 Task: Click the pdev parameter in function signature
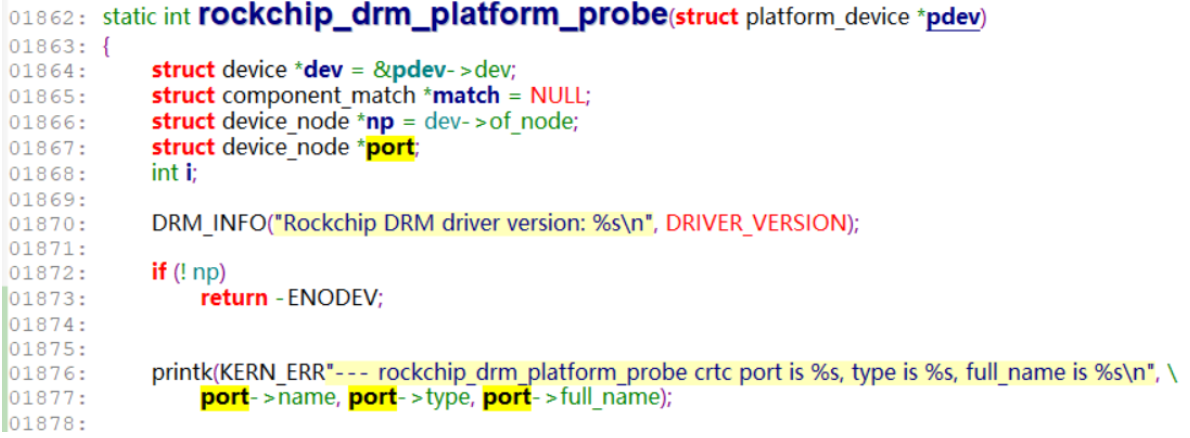(954, 18)
